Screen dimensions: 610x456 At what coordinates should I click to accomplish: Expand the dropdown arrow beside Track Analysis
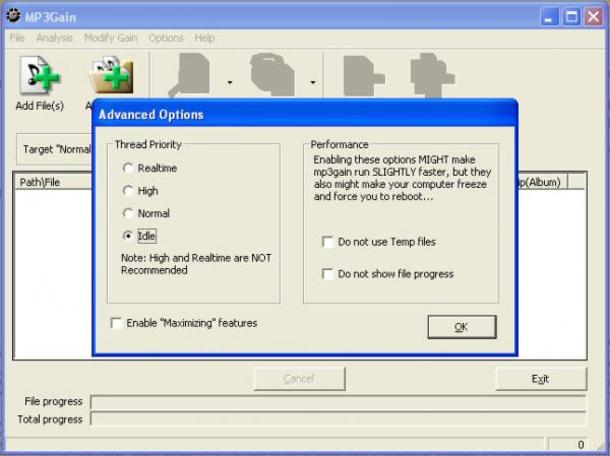point(230,83)
